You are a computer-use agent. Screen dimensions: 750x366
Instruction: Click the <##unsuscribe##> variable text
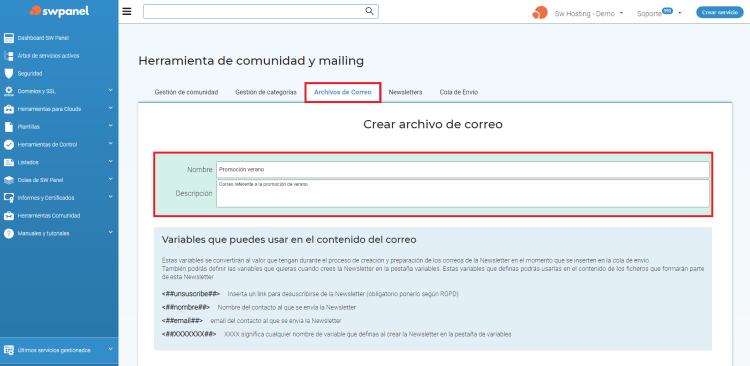pyautogui.click(x=190, y=294)
